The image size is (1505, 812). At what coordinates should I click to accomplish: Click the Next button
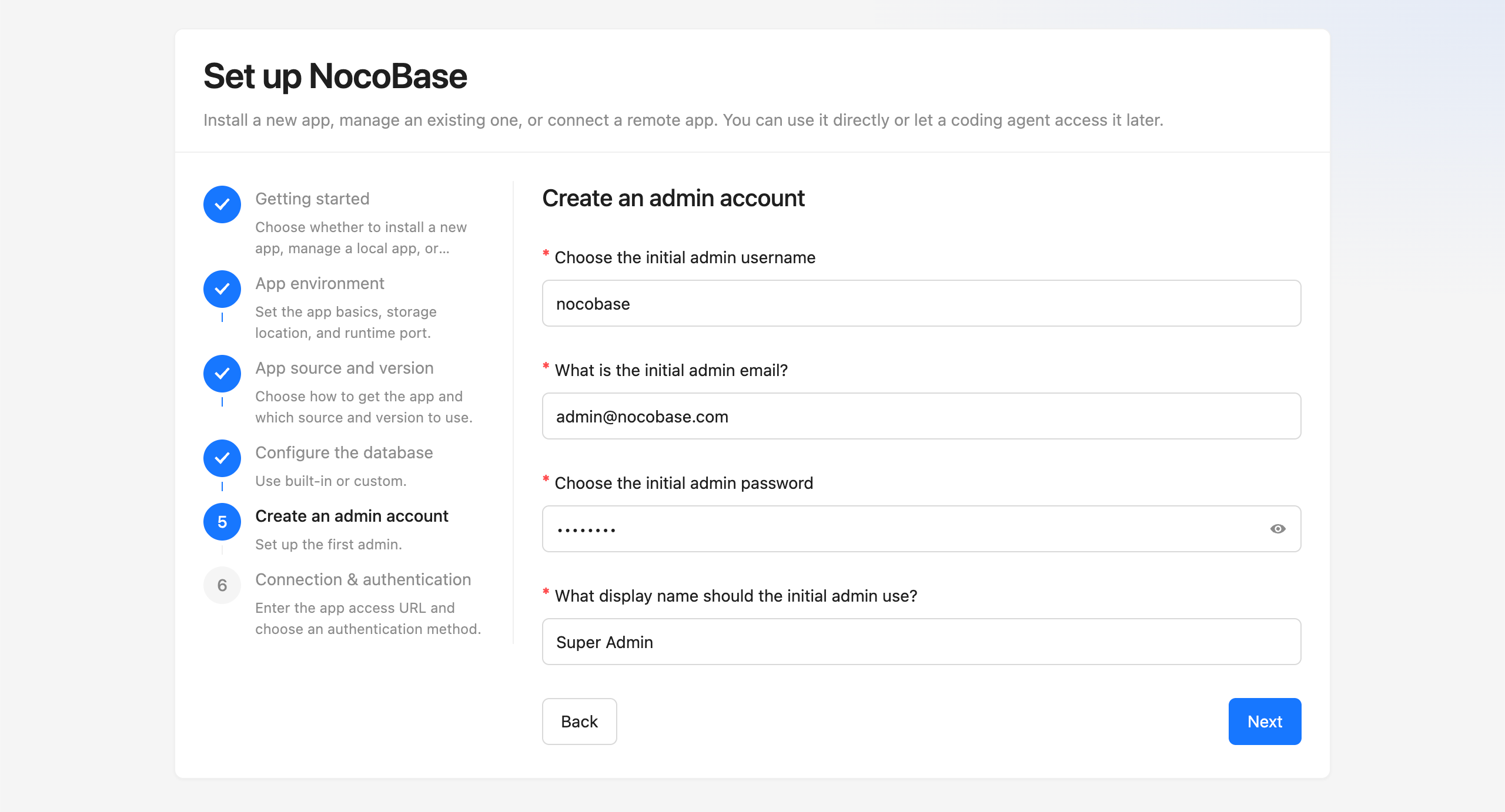1265,722
